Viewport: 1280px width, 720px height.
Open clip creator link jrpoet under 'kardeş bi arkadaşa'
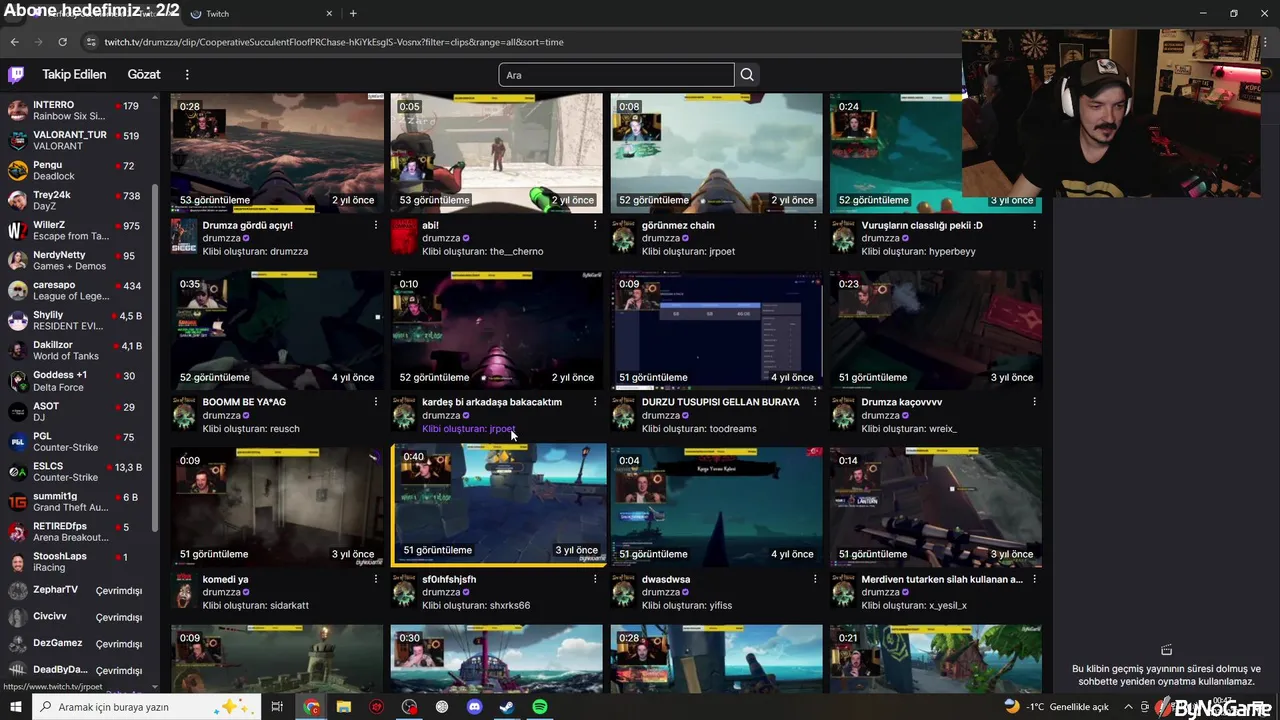503,429
